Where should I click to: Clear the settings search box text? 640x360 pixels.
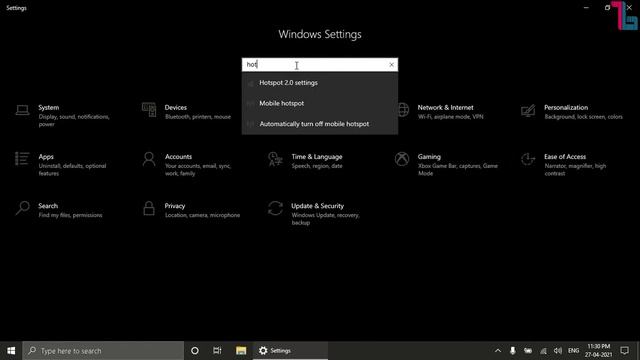coord(391,64)
